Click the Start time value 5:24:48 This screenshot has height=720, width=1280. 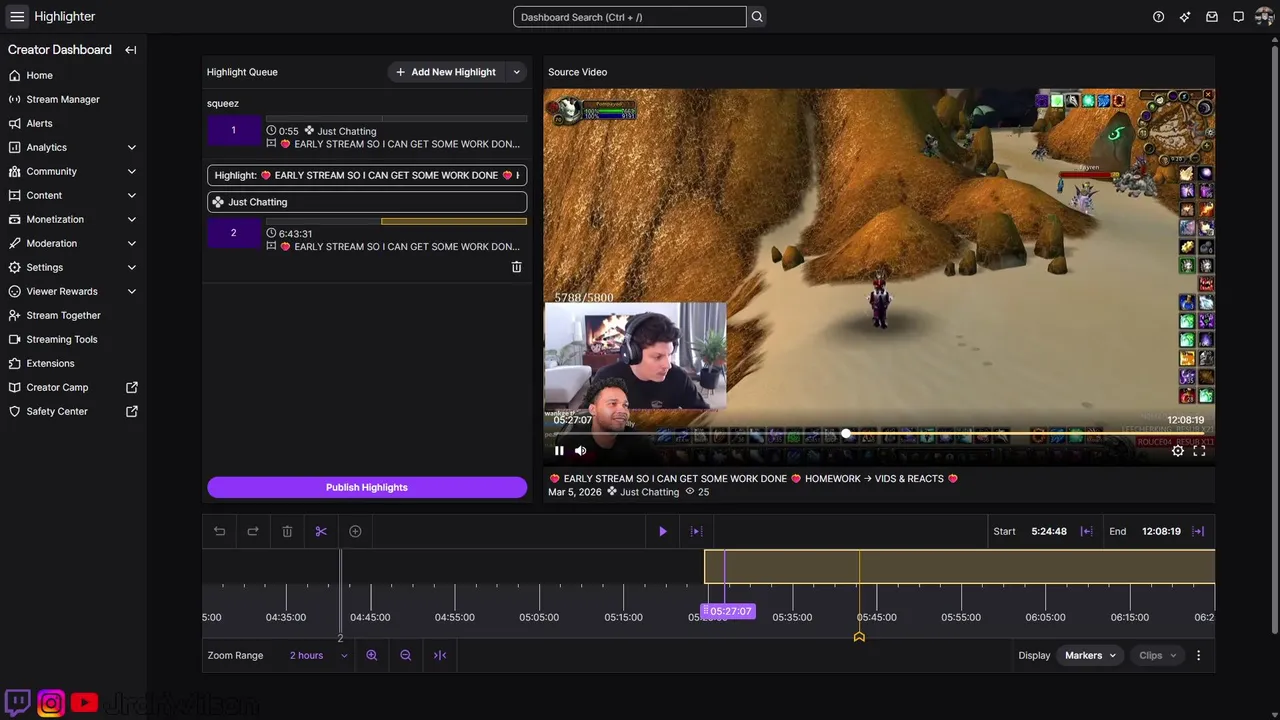(1049, 531)
